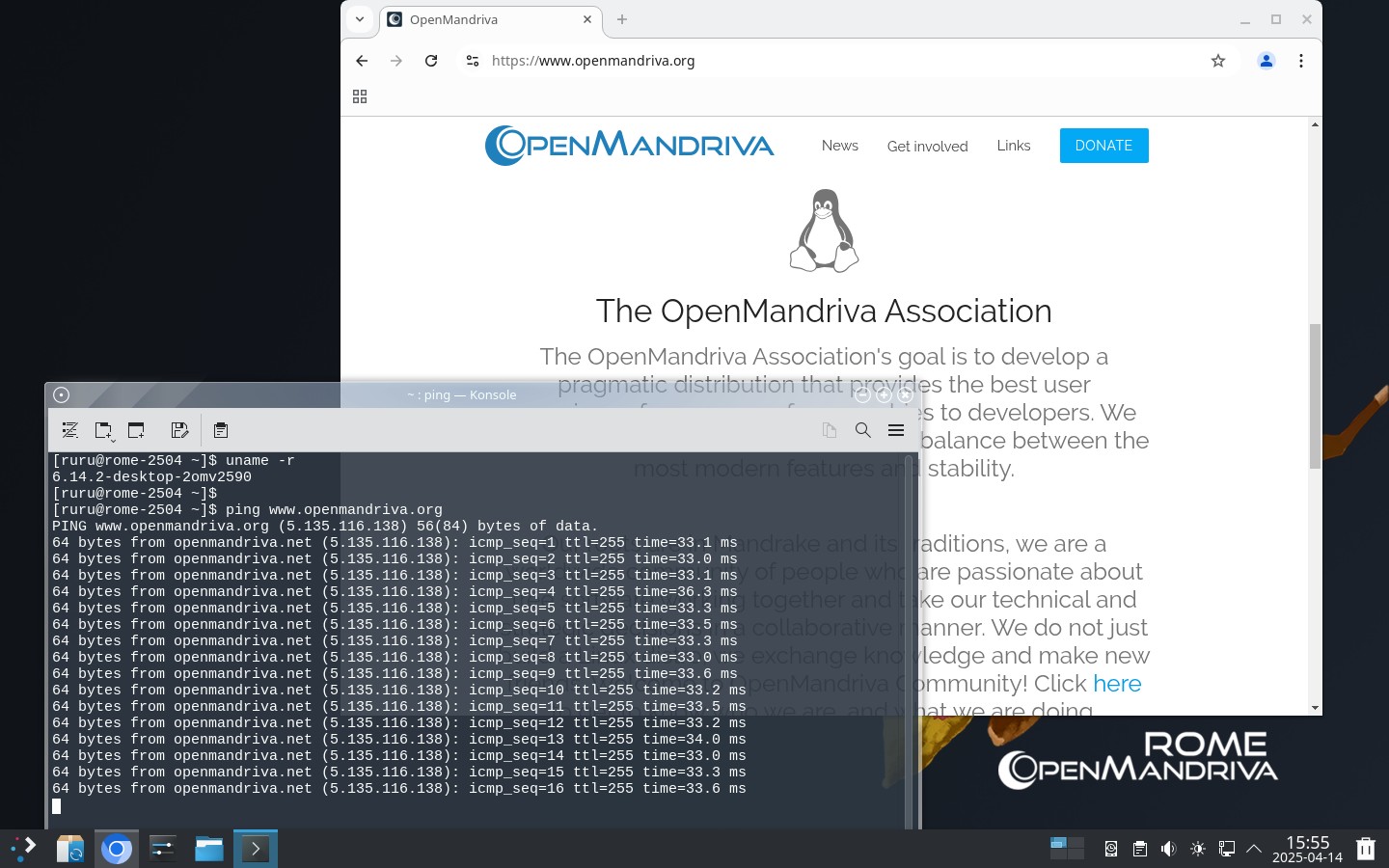Open the brightness tray icon
The width and height of the screenshot is (1389, 868).
point(1198,849)
